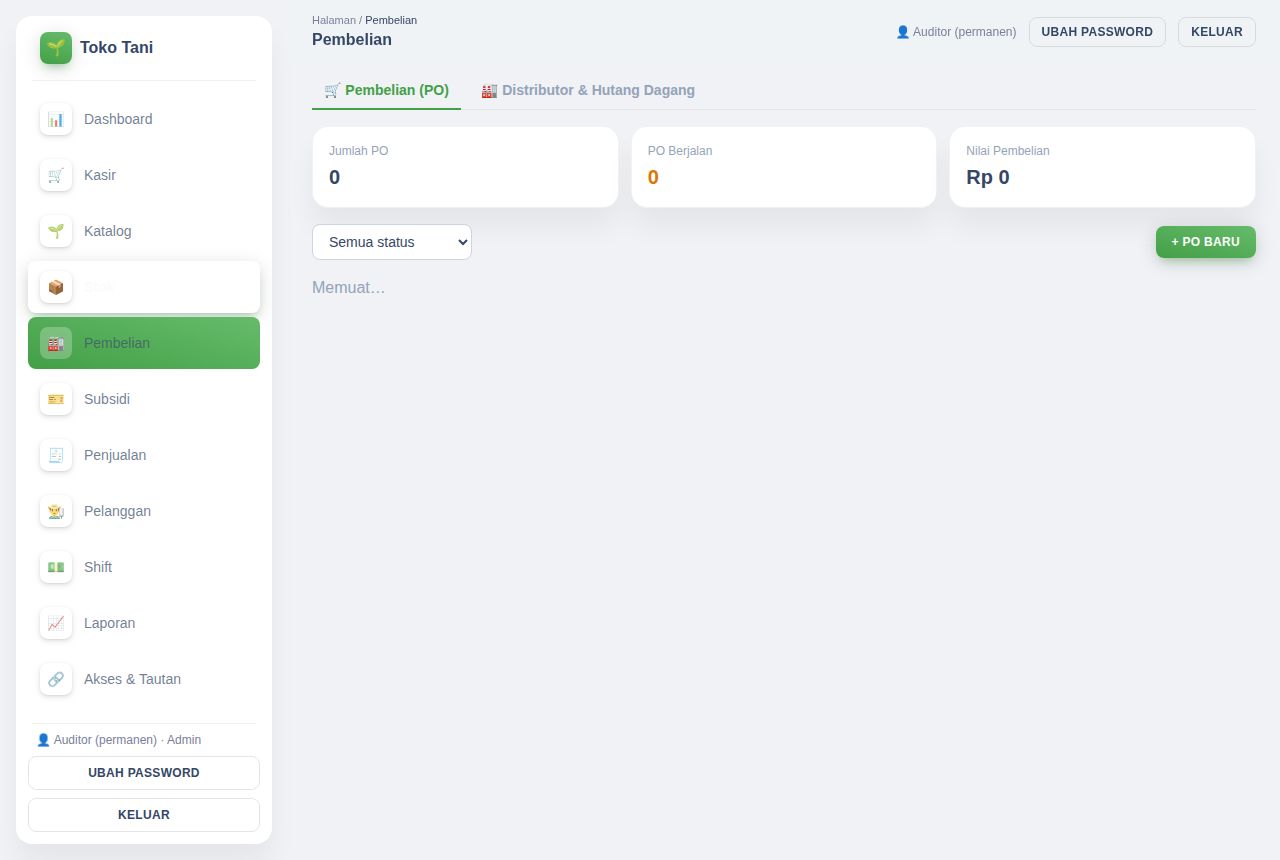Switch to Distributor & Hutang Dagang tab
This screenshot has width=1280, height=860.
(x=588, y=90)
